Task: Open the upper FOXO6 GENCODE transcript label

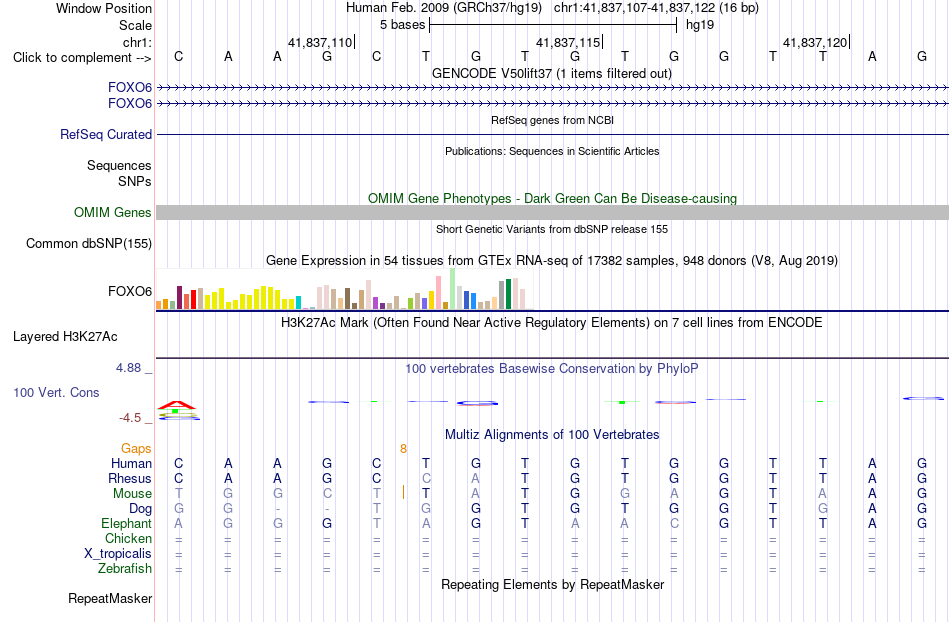Action: coord(130,88)
